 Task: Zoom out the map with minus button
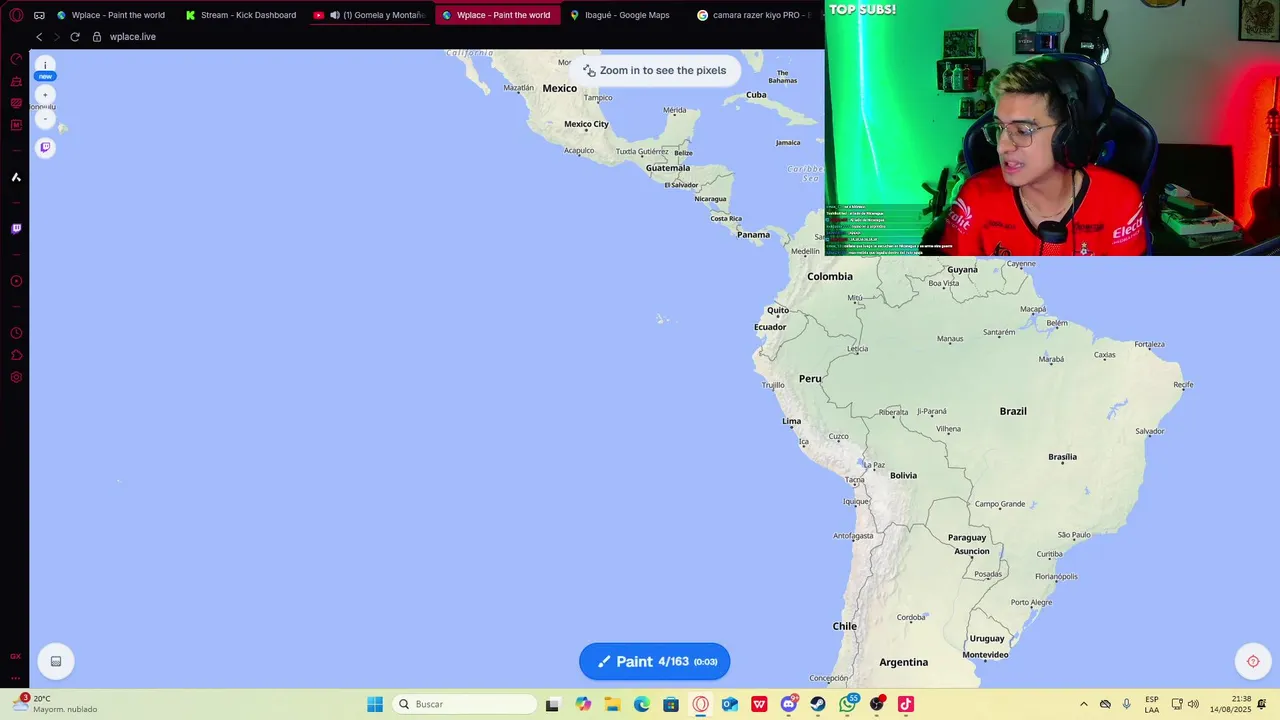(45, 119)
